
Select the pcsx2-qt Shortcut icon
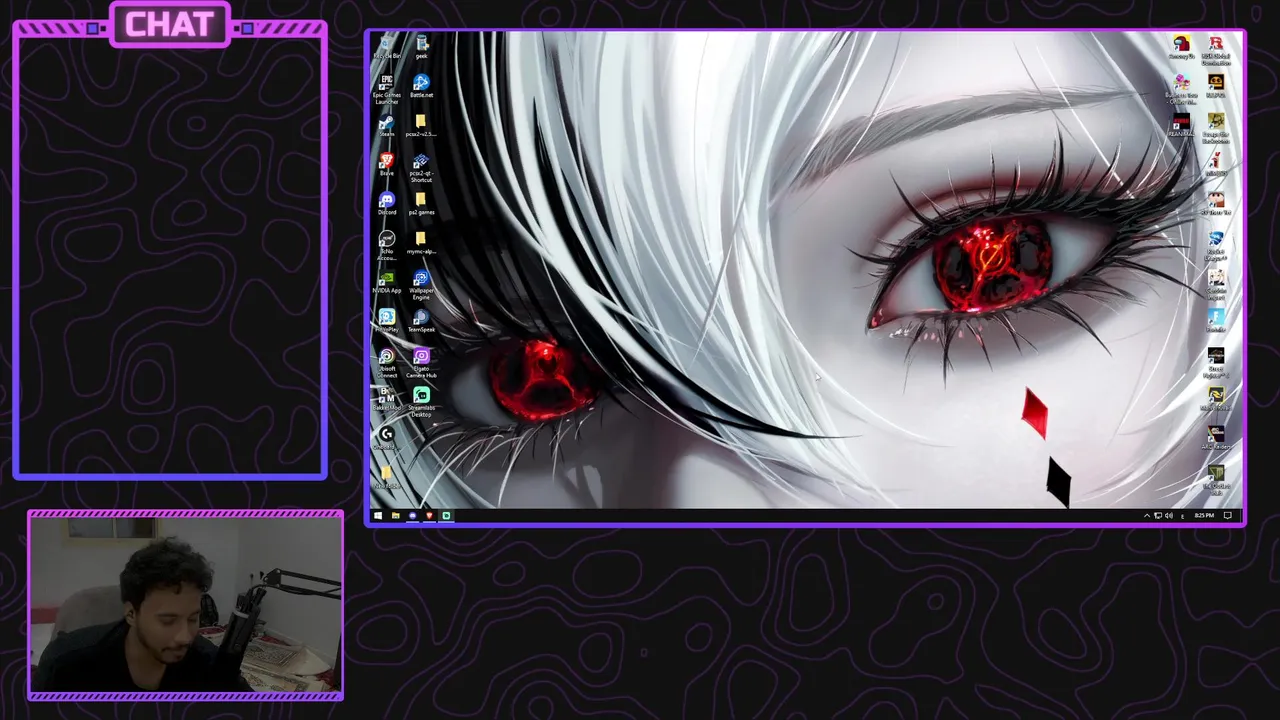click(x=421, y=167)
